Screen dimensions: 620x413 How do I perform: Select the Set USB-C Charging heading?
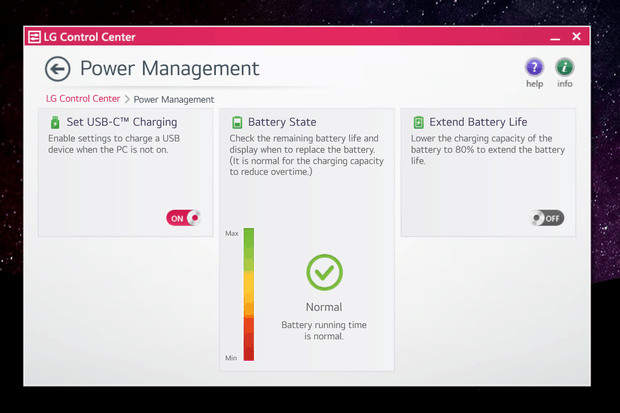coord(122,122)
